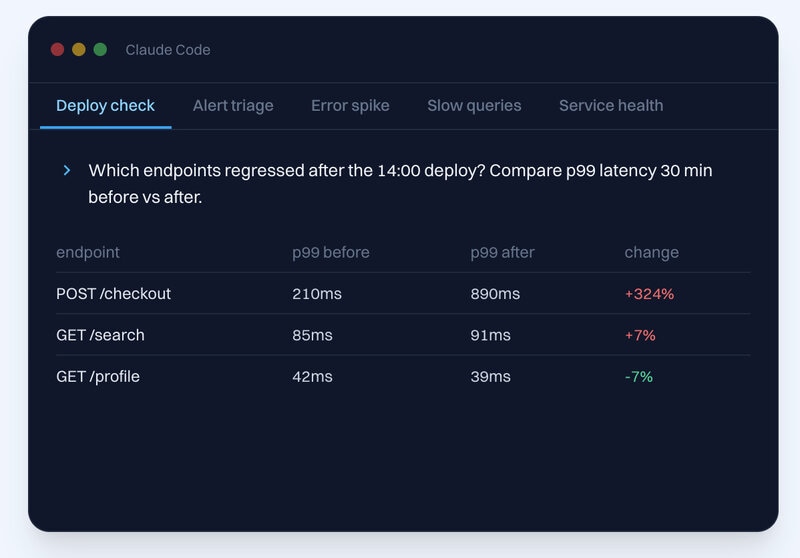Select the Deploy check tab
Screen dimensions: 800x558
click(106, 106)
